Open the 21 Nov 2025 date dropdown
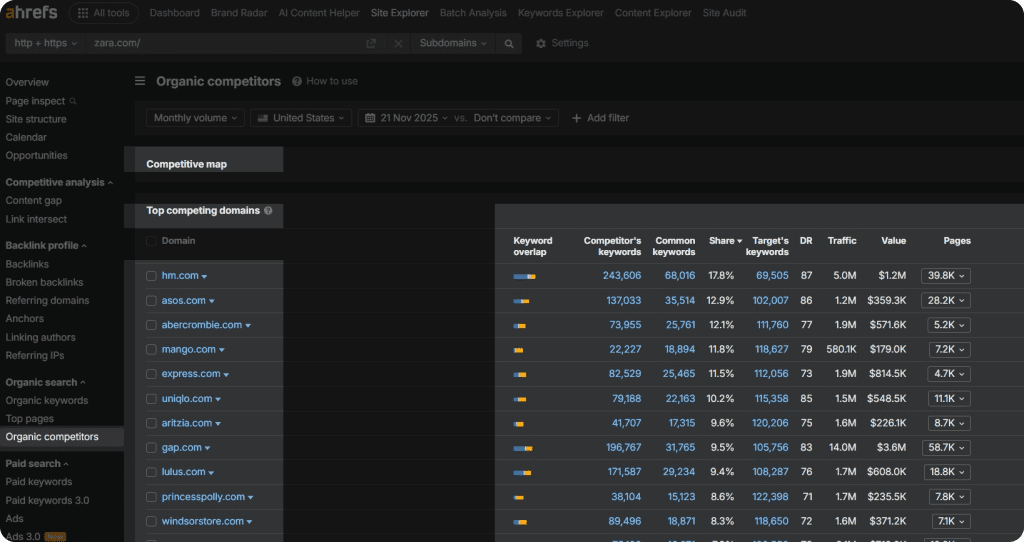Viewport: 1024px width, 542px height. point(407,118)
